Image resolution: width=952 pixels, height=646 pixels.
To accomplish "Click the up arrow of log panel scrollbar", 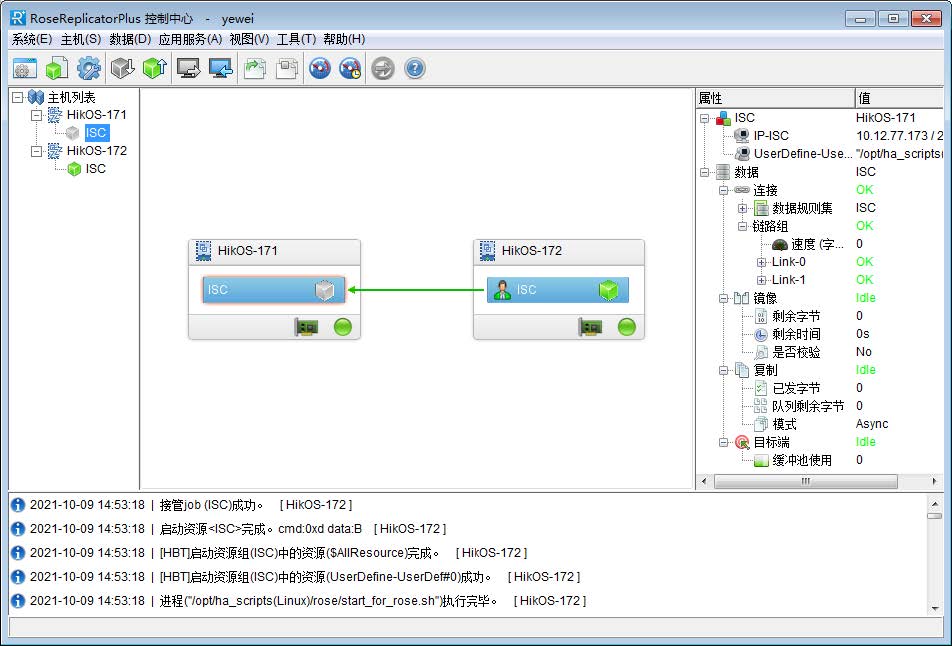I will (935, 503).
